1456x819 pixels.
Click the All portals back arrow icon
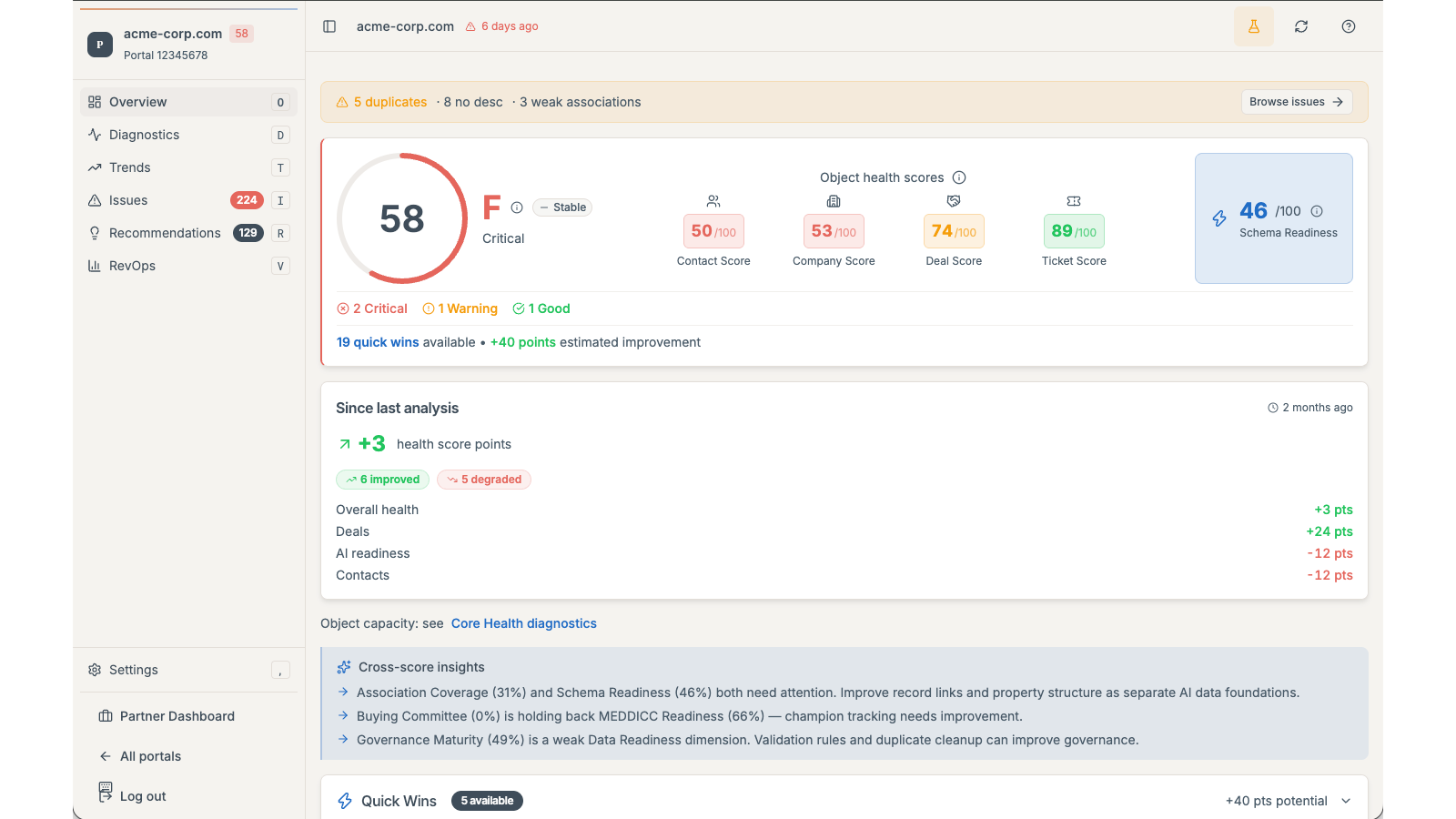coord(106,756)
